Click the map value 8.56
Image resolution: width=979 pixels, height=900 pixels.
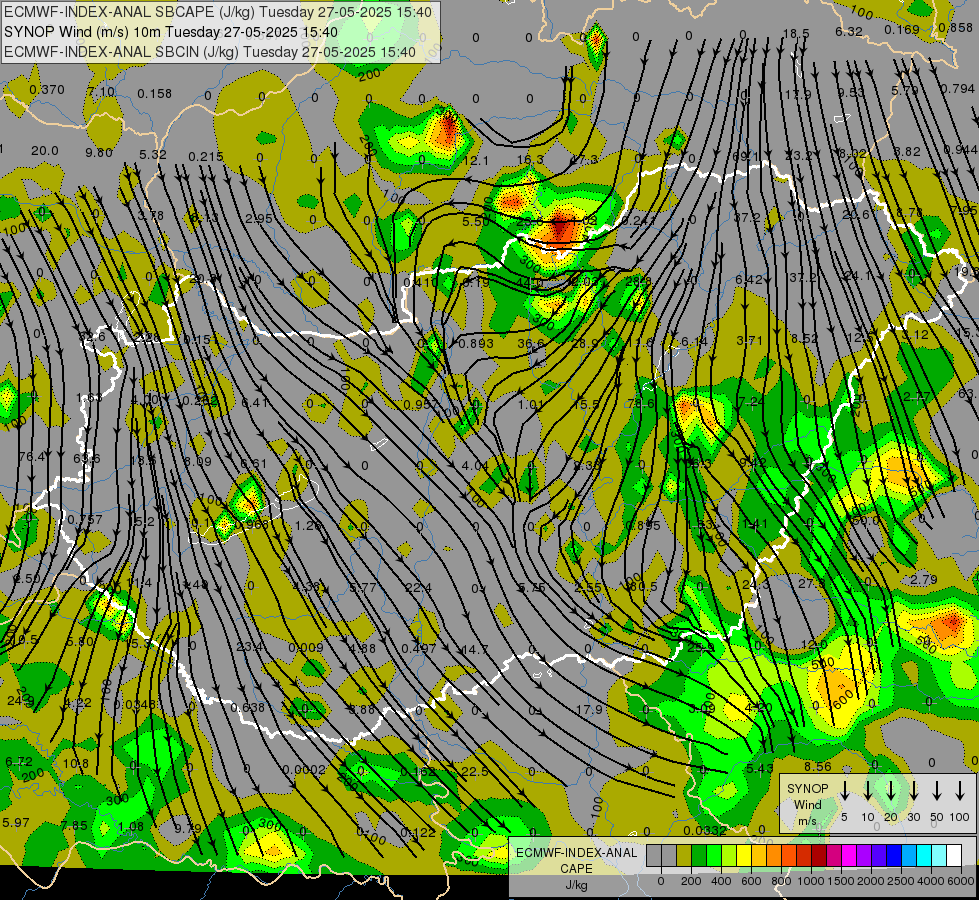pos(818,766)
